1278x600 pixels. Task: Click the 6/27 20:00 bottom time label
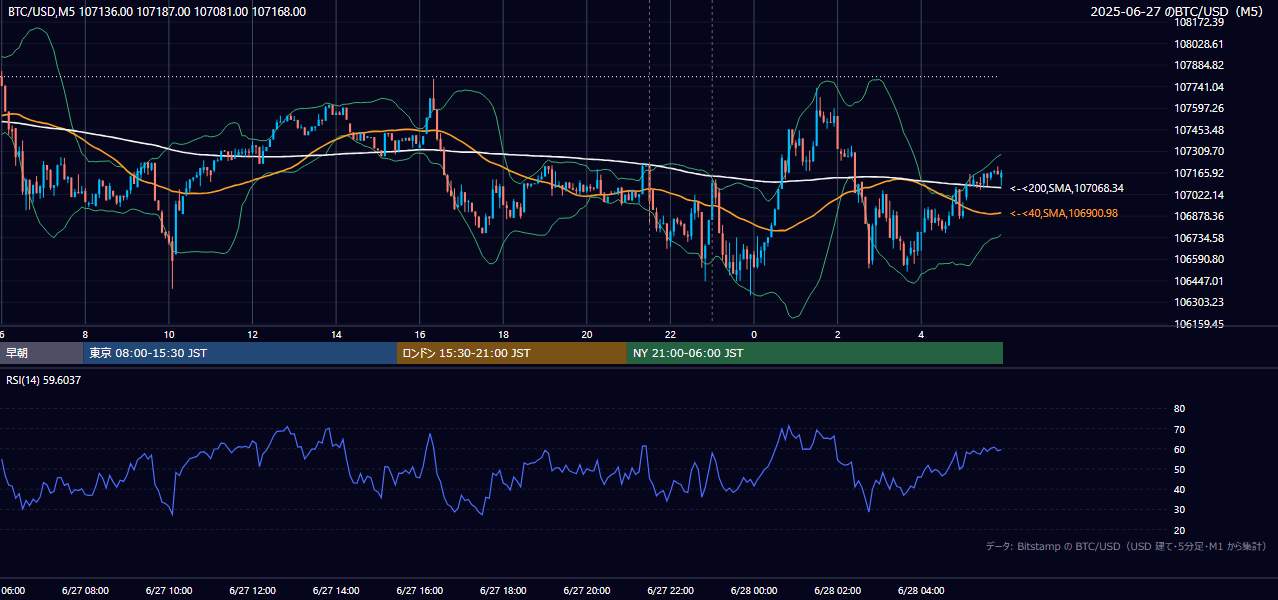(586, 591)
